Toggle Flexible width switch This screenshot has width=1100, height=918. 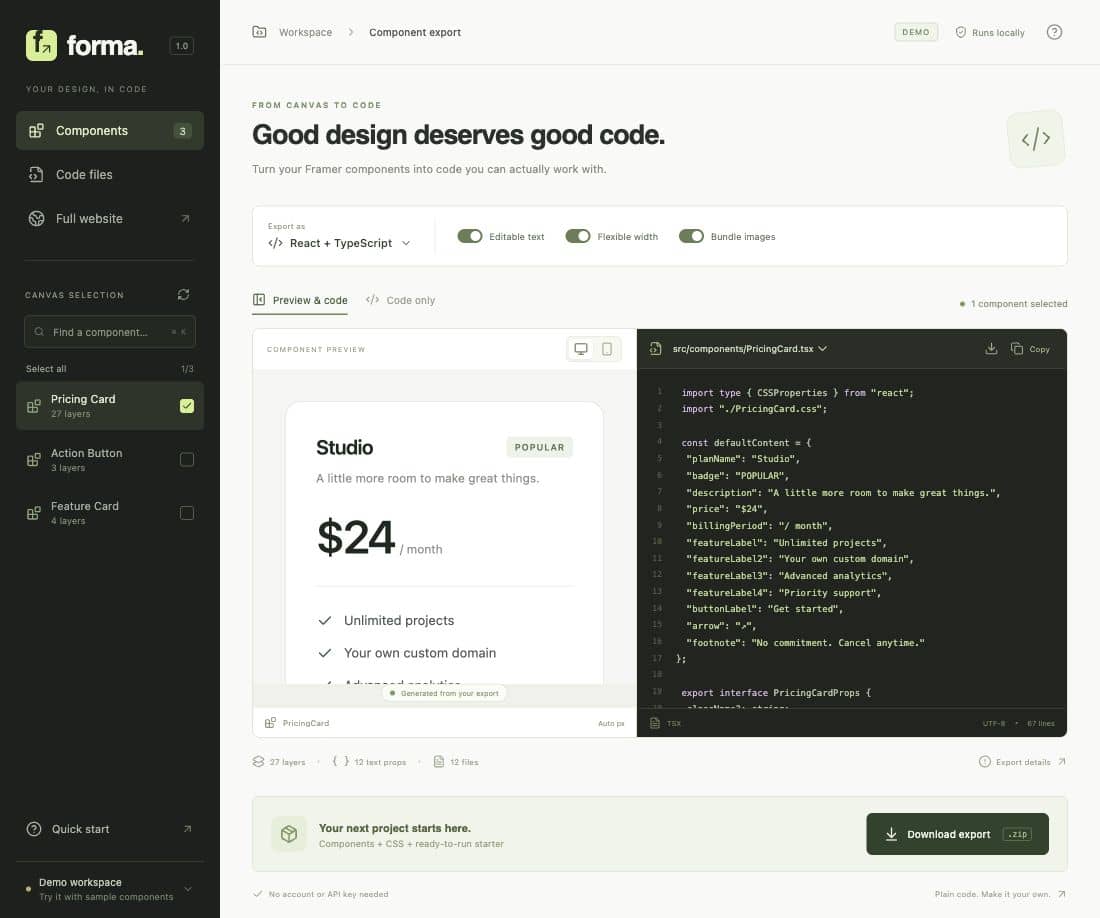[578, 236]
